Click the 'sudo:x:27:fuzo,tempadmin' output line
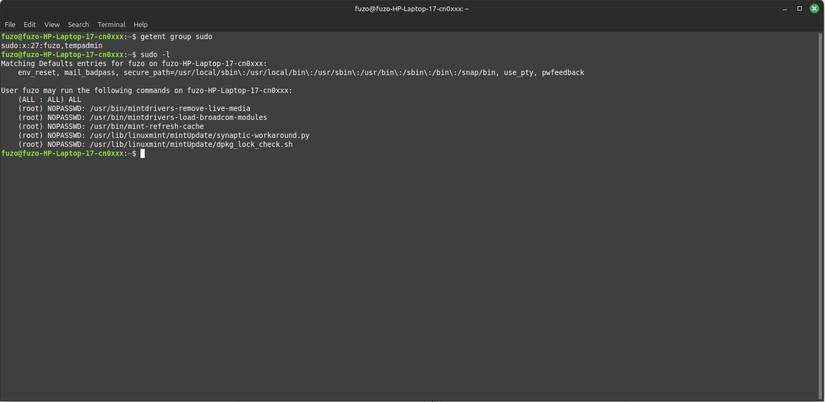 (52, 46)
